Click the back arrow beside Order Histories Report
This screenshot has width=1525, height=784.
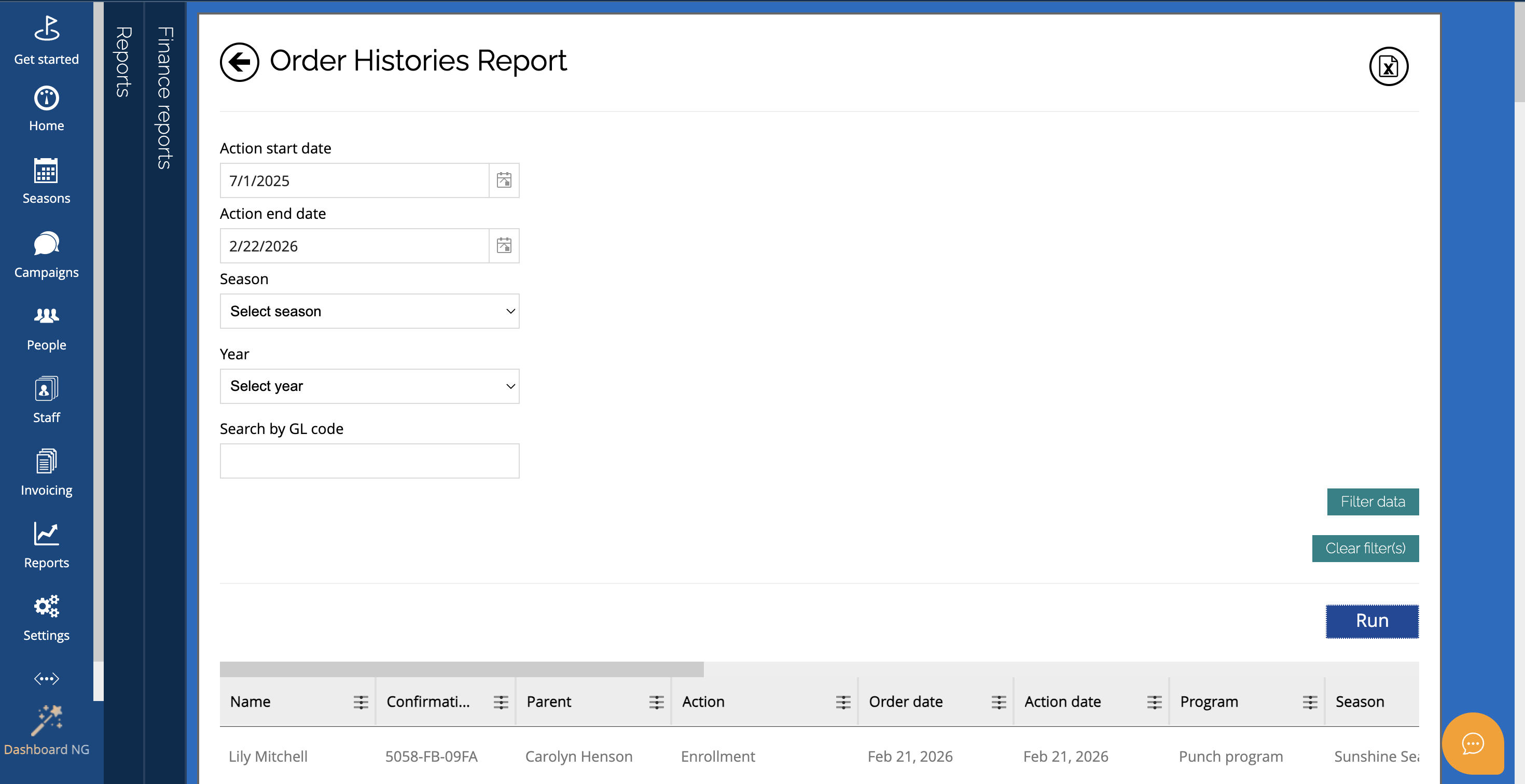coord(239,62)
